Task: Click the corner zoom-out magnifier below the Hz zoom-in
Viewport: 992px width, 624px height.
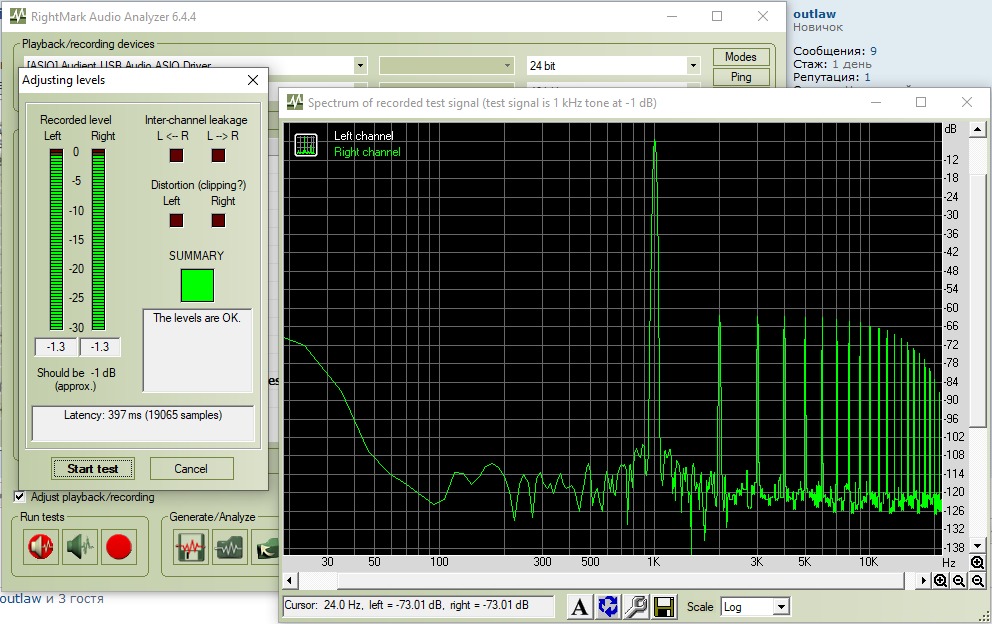Action: point(977,580)
